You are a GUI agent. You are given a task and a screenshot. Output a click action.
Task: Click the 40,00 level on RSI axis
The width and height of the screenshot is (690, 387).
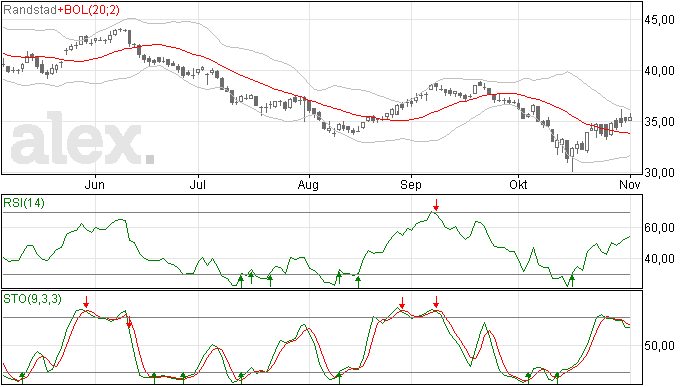tap(659, 259)
